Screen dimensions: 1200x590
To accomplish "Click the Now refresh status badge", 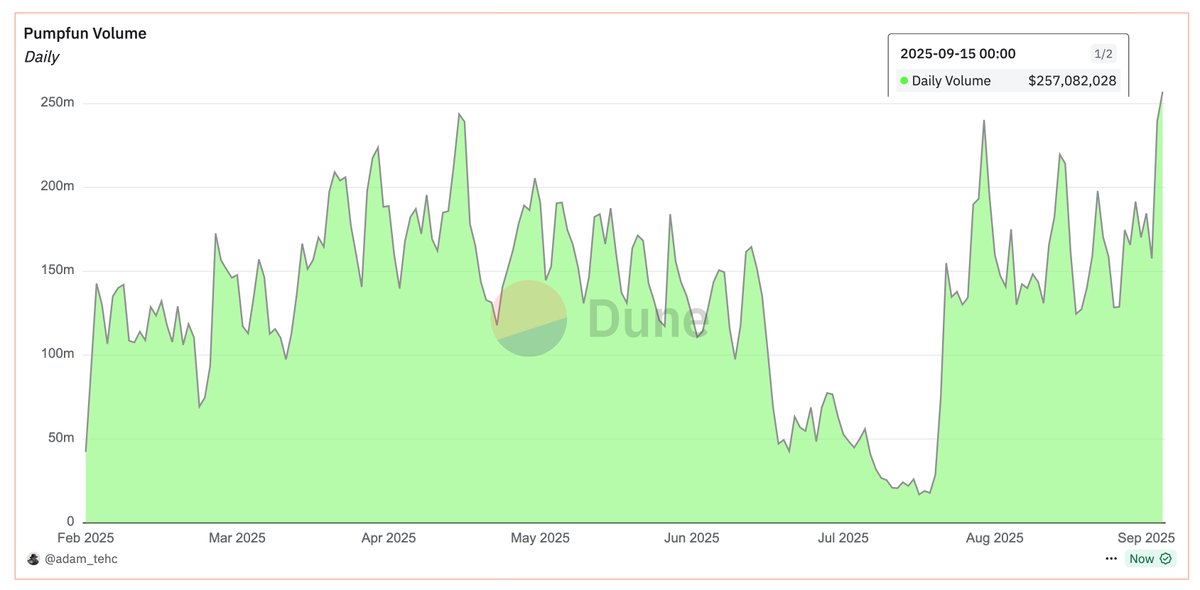I will tap(1150, 559).
